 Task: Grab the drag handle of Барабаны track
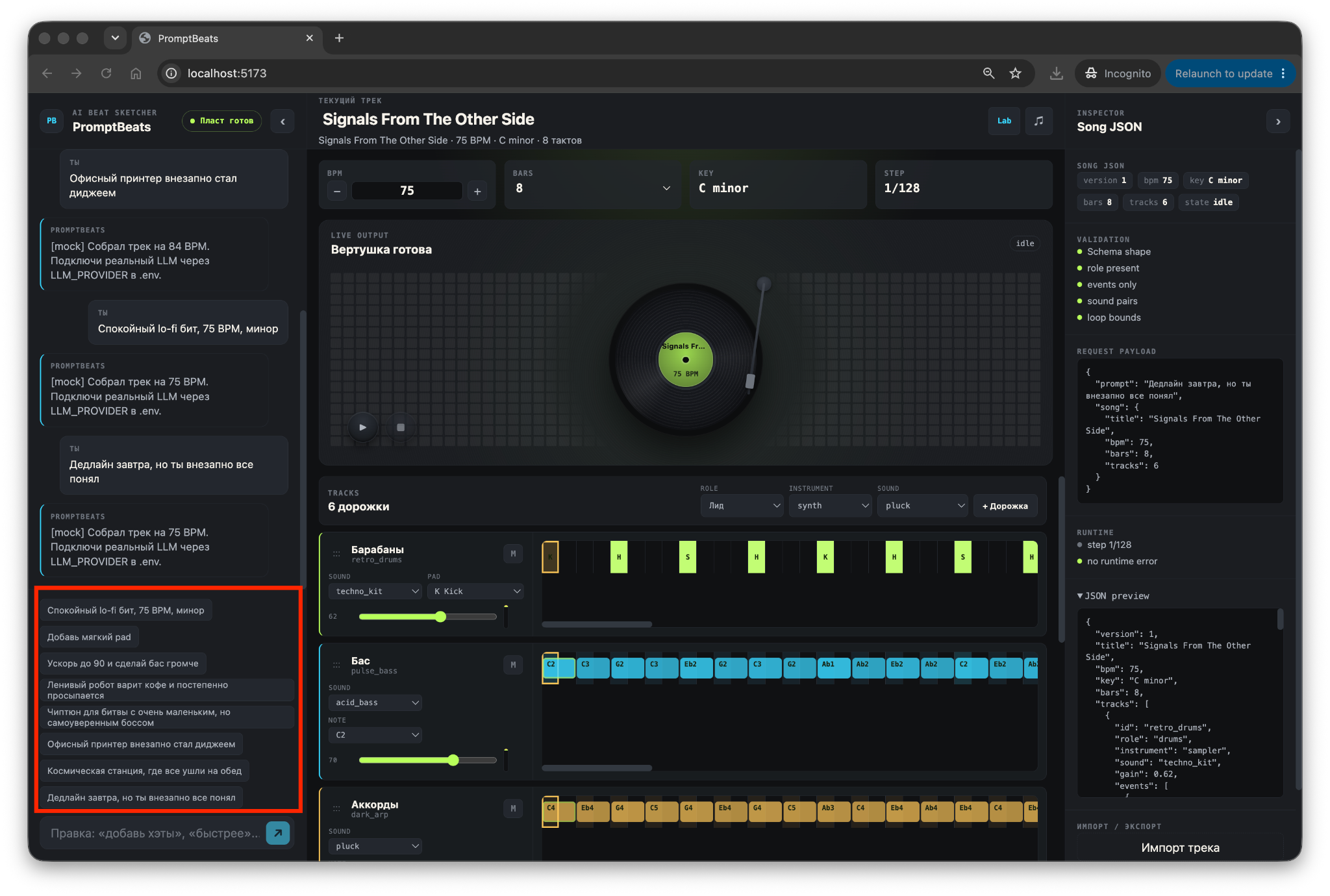click(x=336, y=554)
